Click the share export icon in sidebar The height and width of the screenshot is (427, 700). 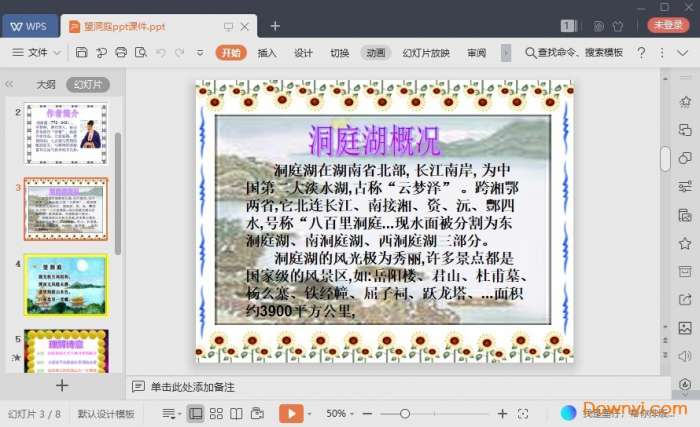click(685, 299)
